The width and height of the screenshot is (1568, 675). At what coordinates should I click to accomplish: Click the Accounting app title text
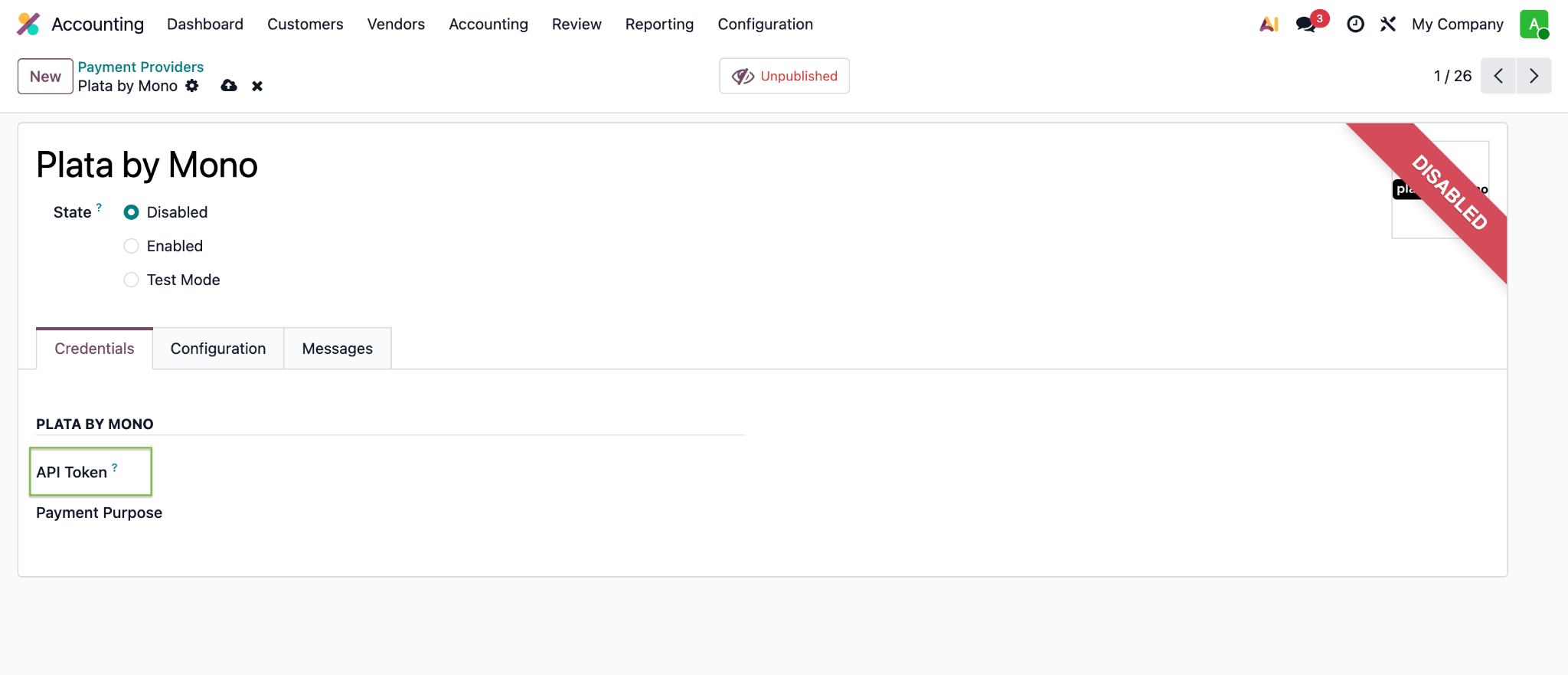(x=97, y=25)
